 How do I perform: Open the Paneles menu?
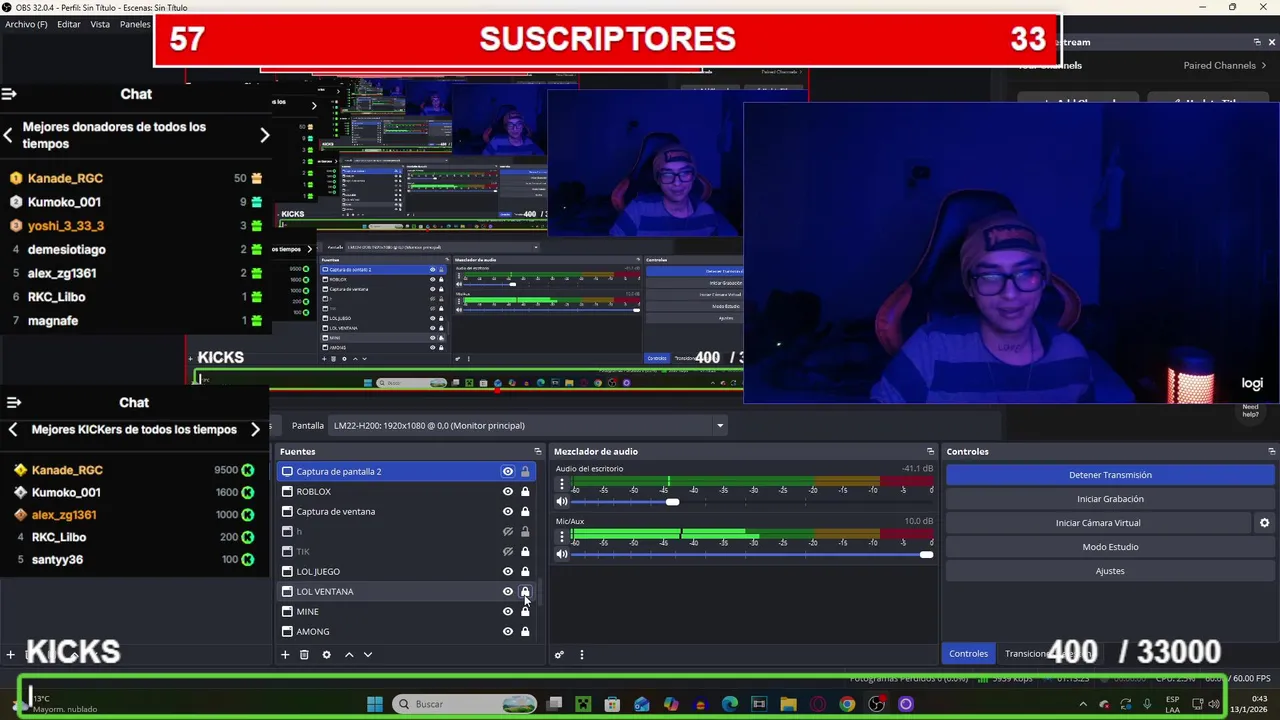pyautogui.click(x=135, y=24)
